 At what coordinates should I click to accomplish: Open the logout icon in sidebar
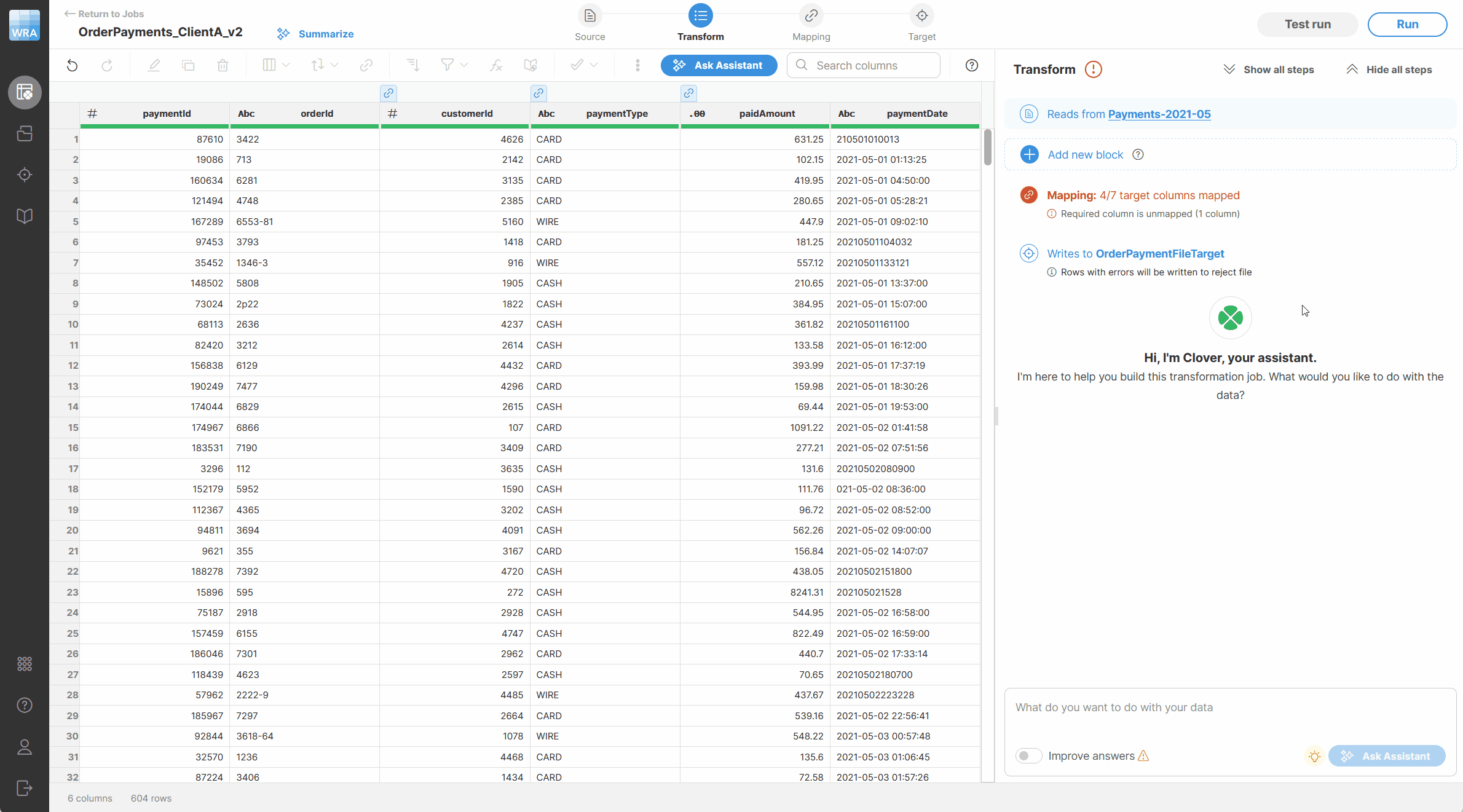[x=25, y=788]
